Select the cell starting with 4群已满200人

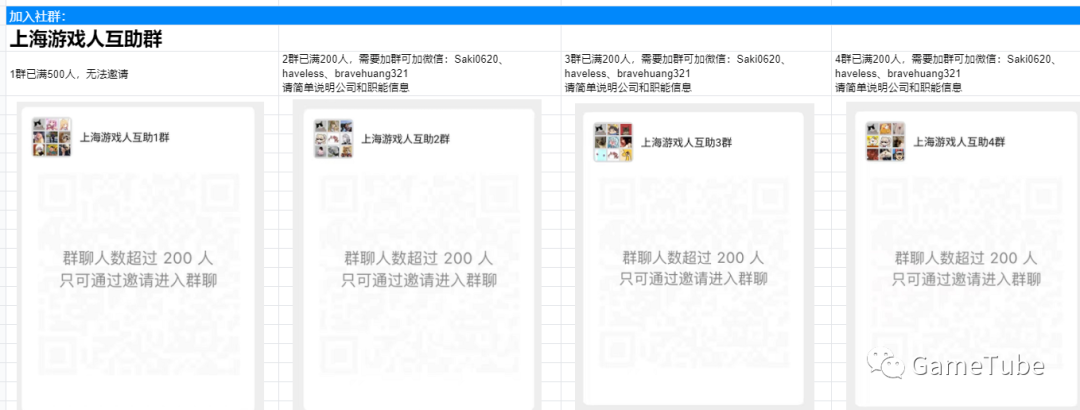click(956, 74)
